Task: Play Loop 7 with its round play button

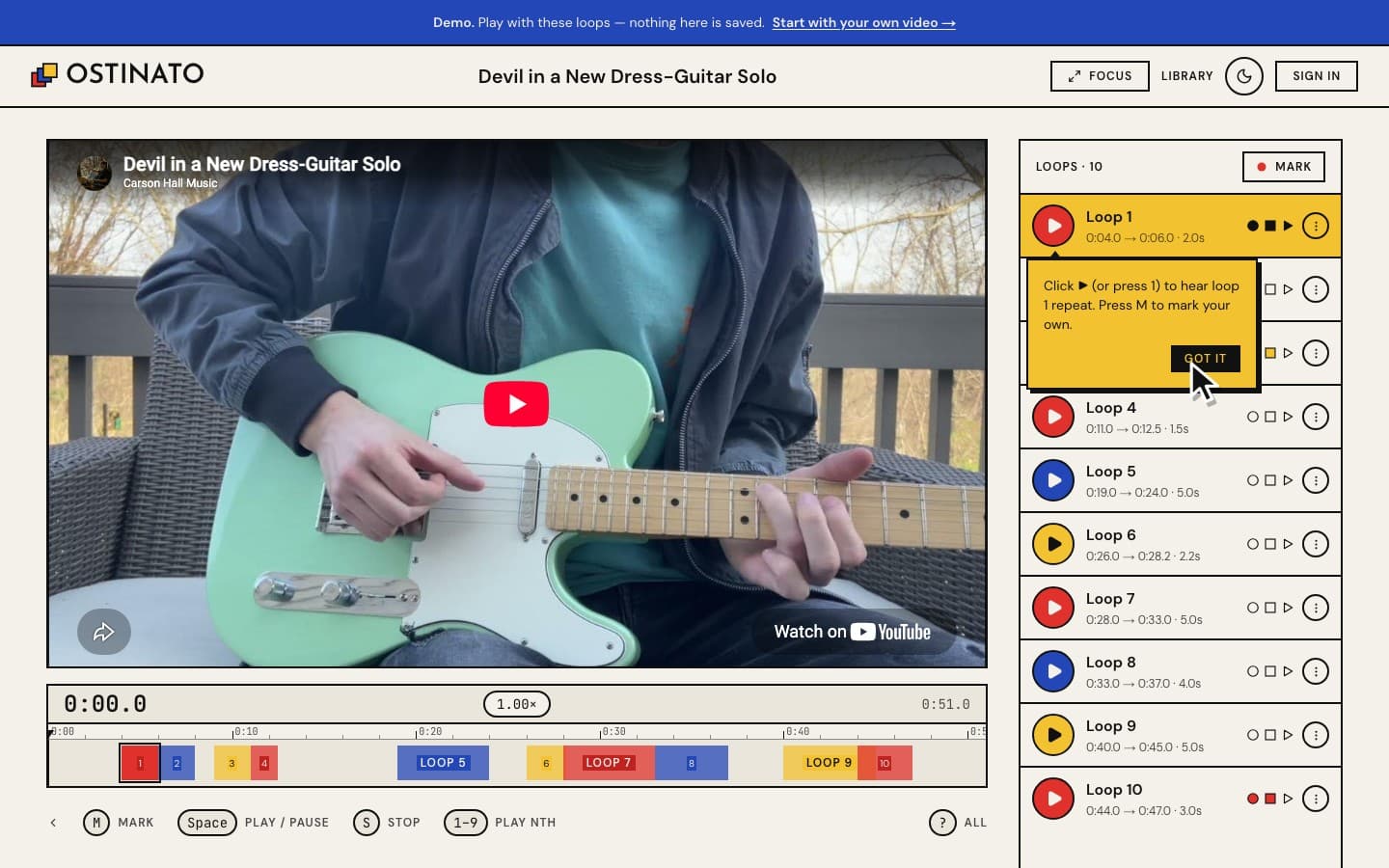Action: (x=1053, y=608)
